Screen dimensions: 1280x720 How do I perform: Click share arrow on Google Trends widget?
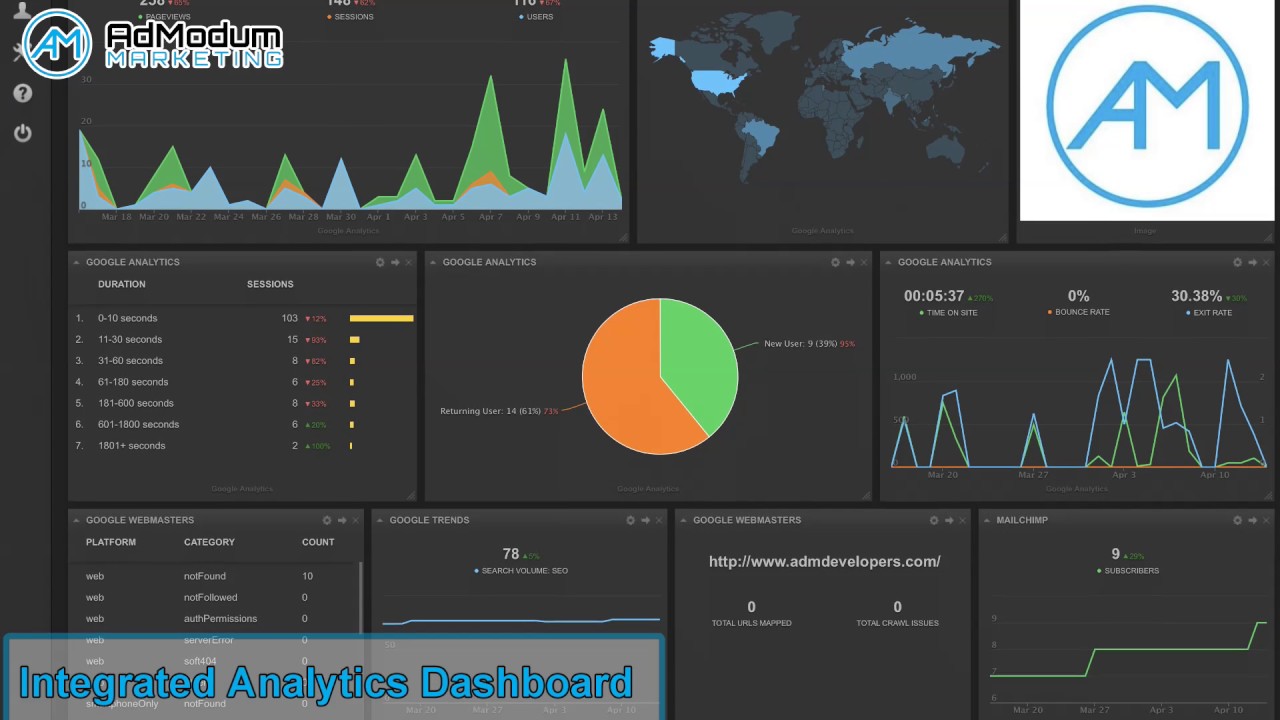click(645, 520)
